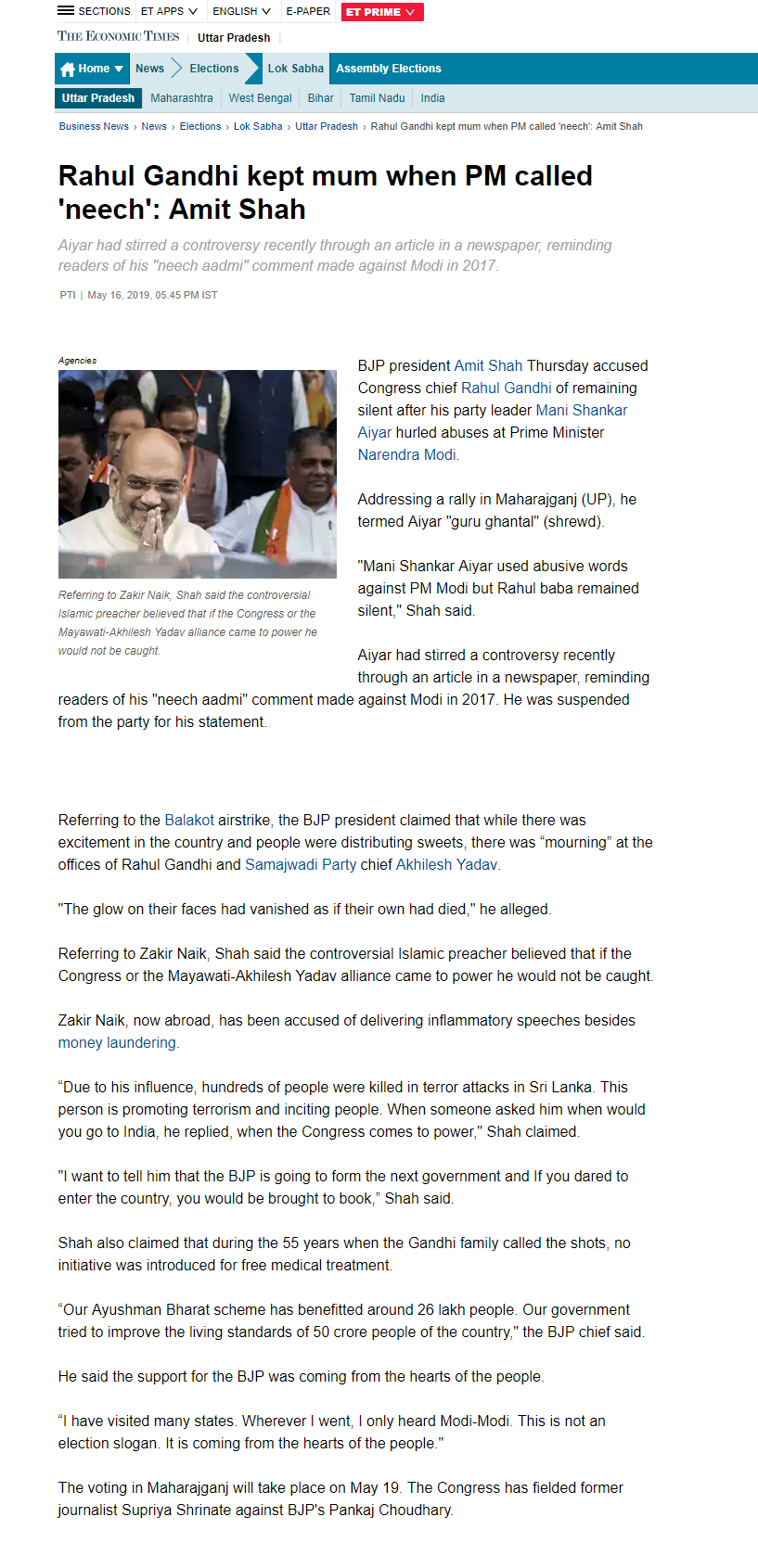
Task: Click Business News in the breadcrumb
Action: click(94, 126)
